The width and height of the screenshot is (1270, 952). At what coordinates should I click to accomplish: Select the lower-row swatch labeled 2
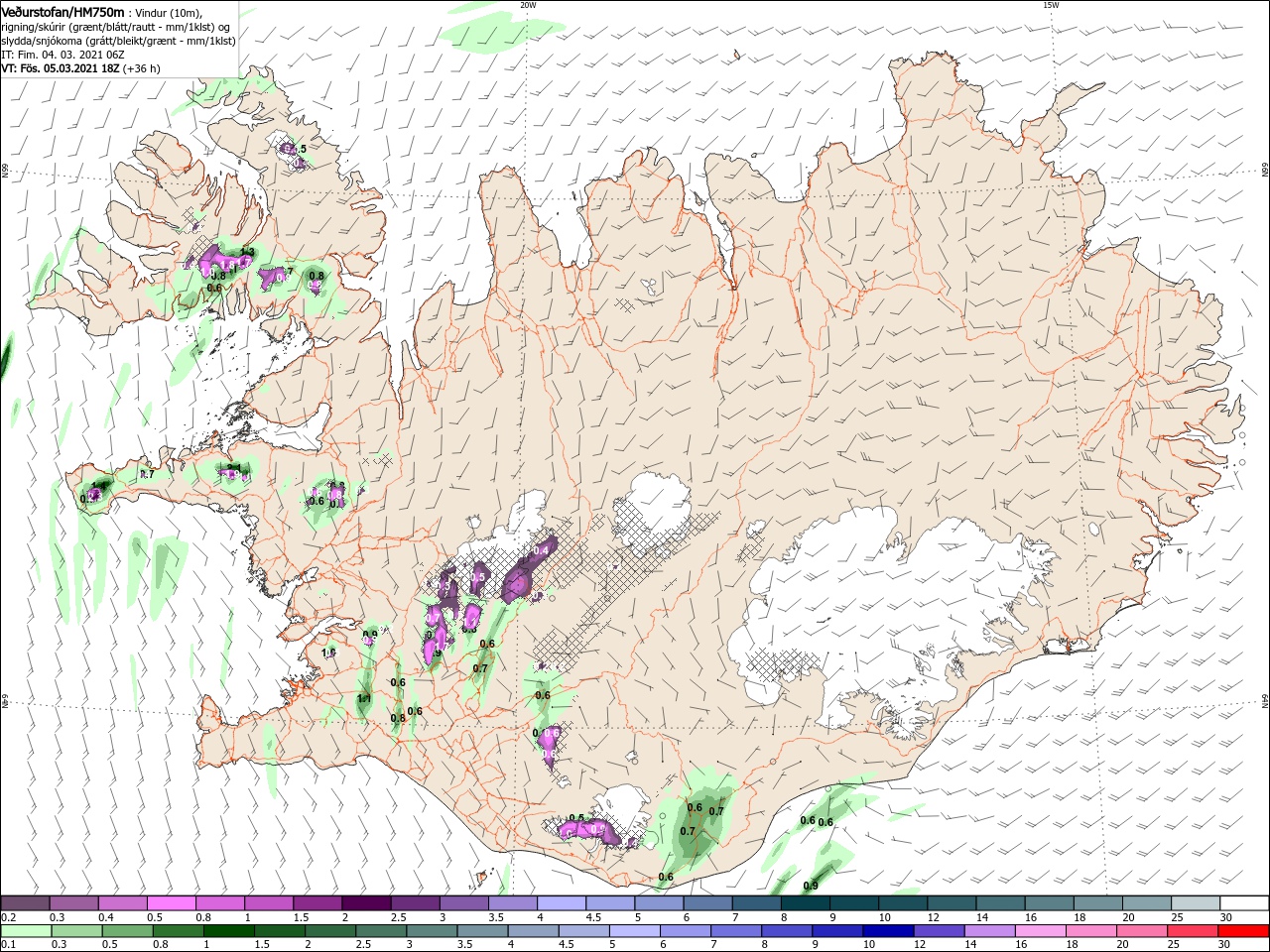[331, 931]
